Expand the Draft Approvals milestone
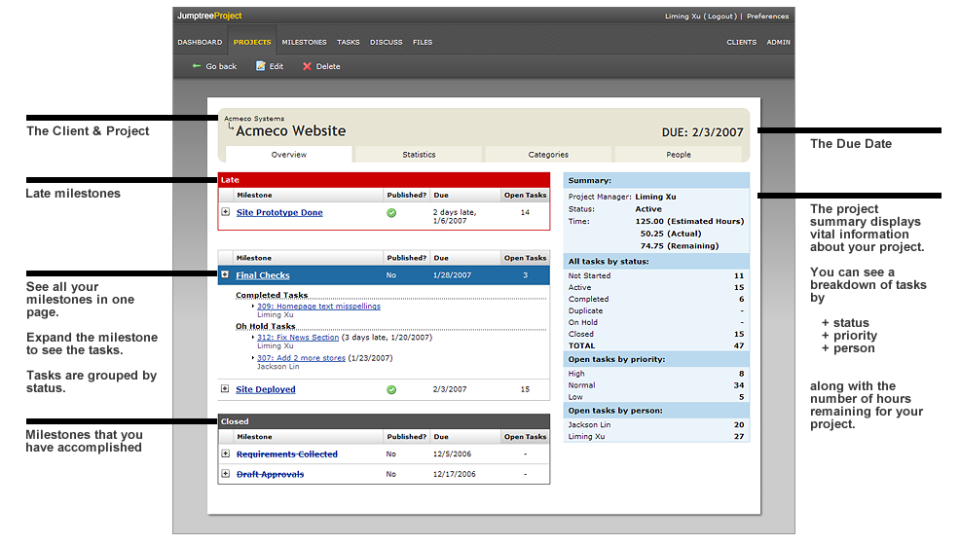Screen dimensions: 960x544 click(226, 474)
